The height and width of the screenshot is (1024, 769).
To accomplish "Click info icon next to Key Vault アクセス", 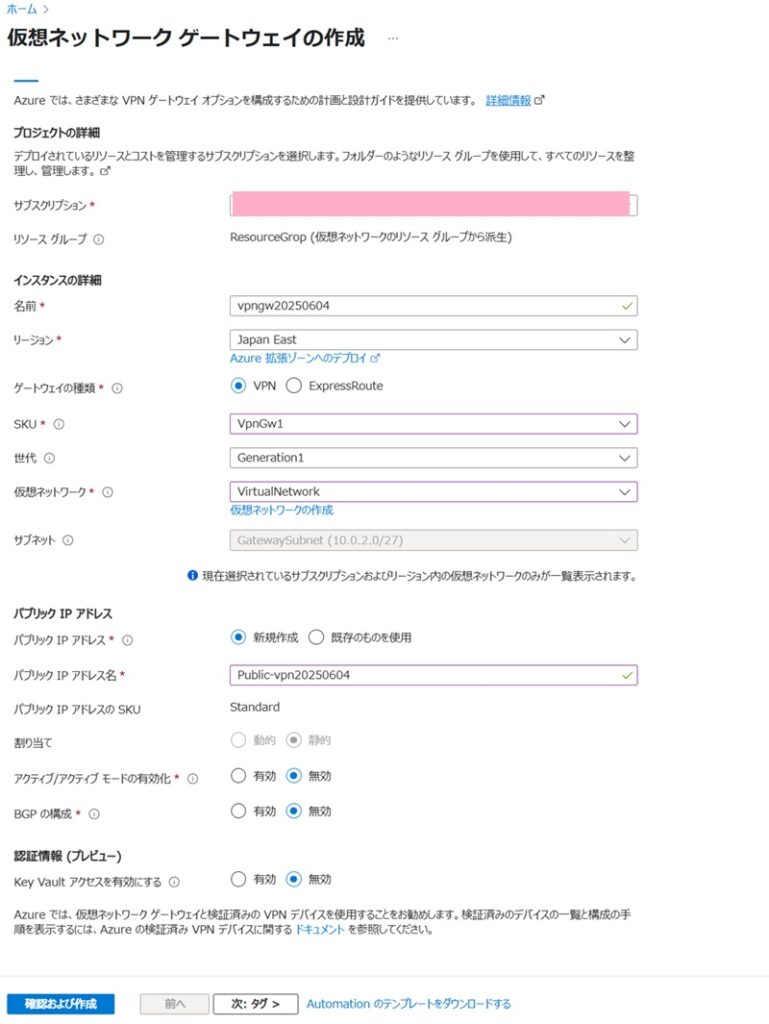I will click(174, 882).
